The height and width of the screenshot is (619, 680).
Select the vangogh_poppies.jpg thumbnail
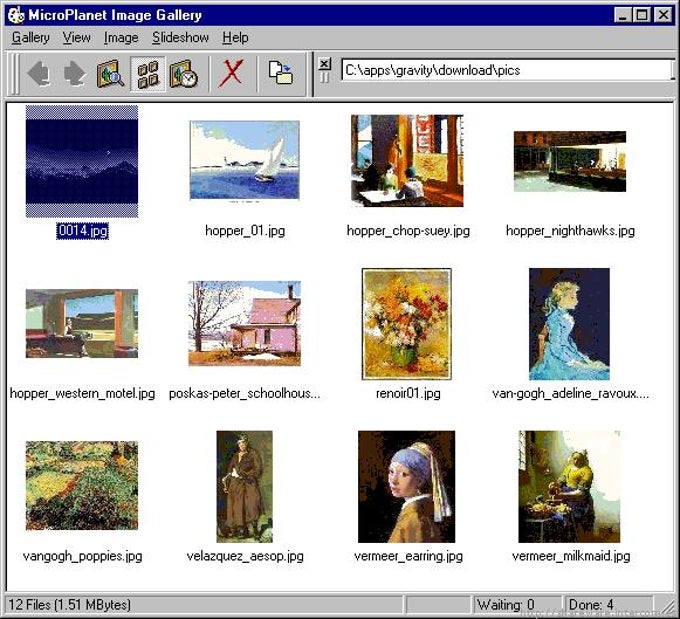82,486
